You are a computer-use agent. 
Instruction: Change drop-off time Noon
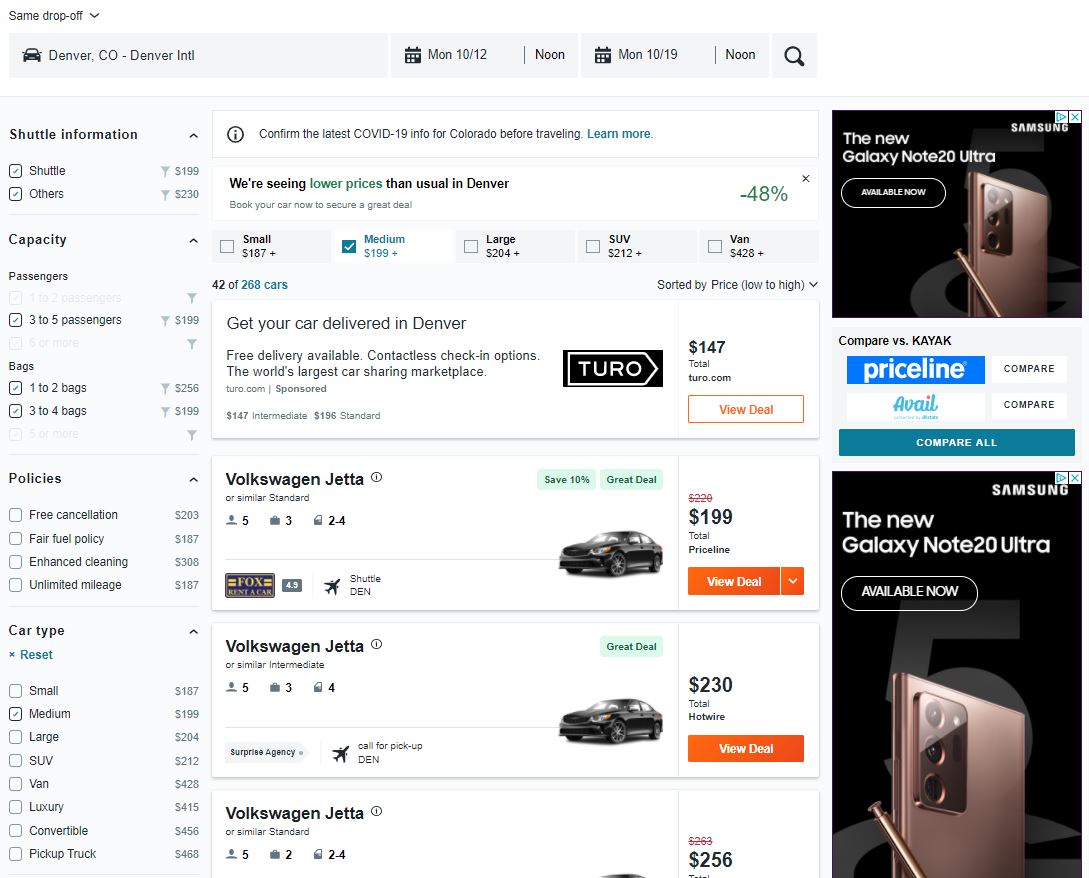click(740, 55)
